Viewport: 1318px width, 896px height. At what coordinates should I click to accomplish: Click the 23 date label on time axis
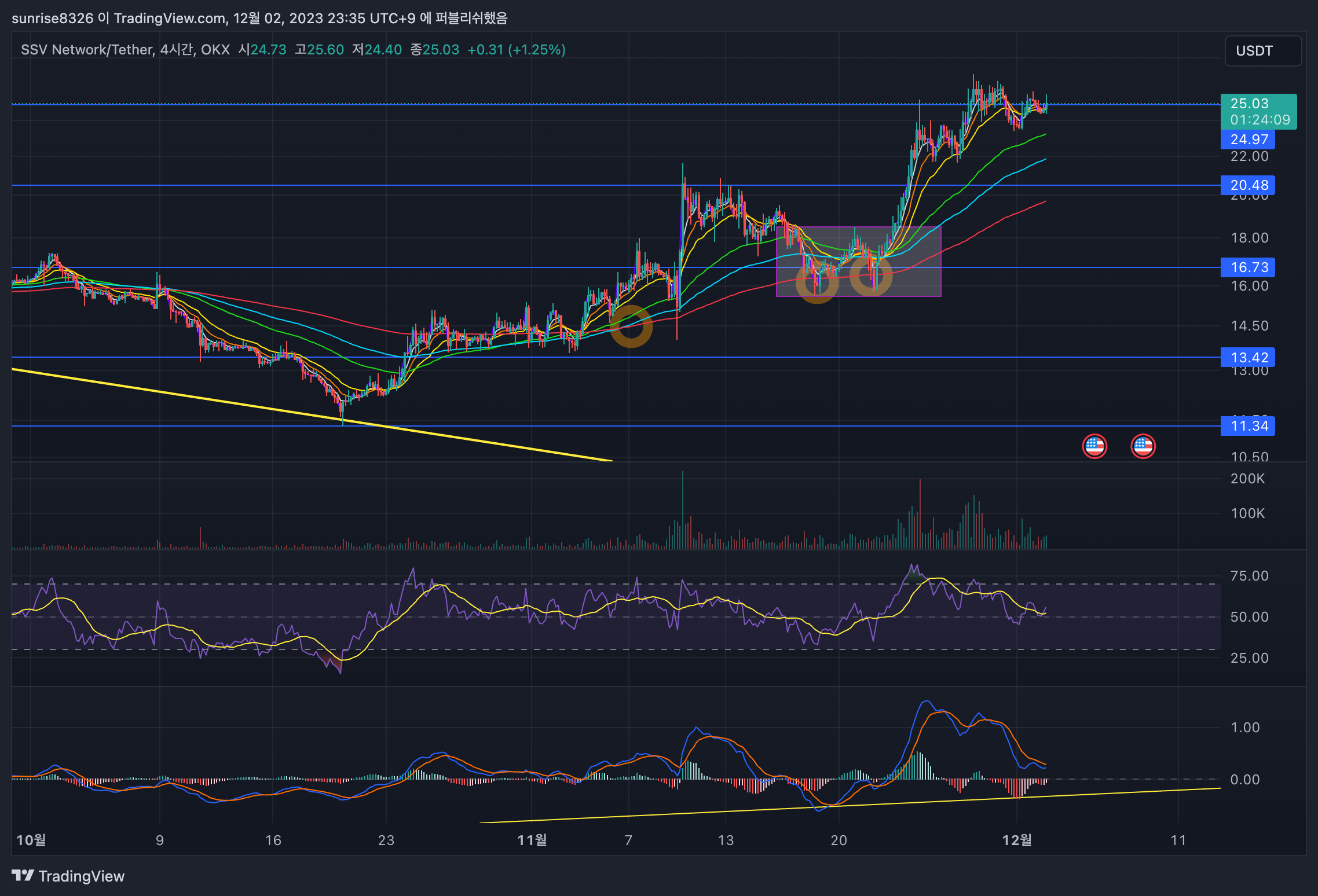(x=386, y=840)
